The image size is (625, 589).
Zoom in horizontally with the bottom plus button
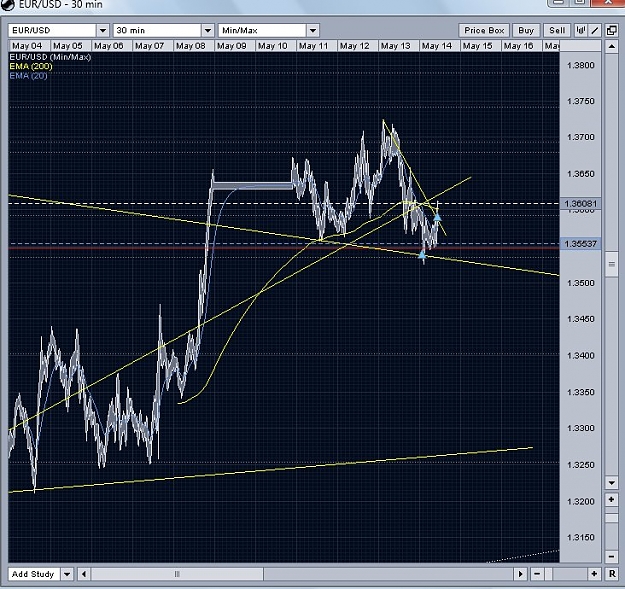(594, 574)
